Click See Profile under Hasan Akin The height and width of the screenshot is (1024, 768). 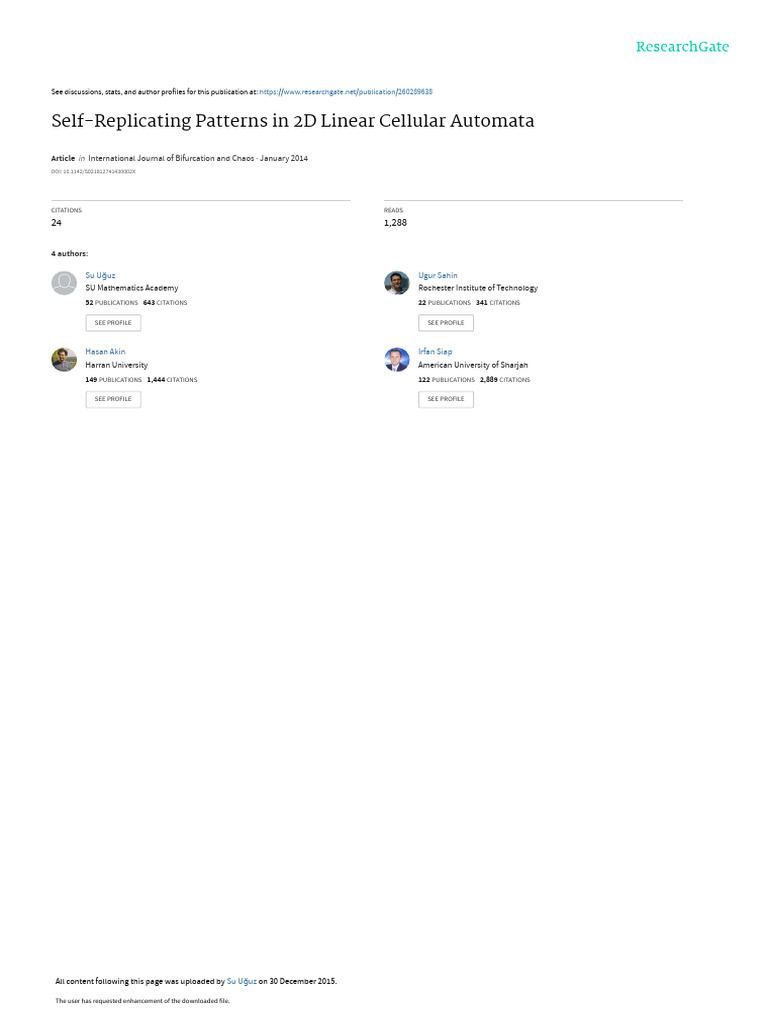click(x=113, y=399)
